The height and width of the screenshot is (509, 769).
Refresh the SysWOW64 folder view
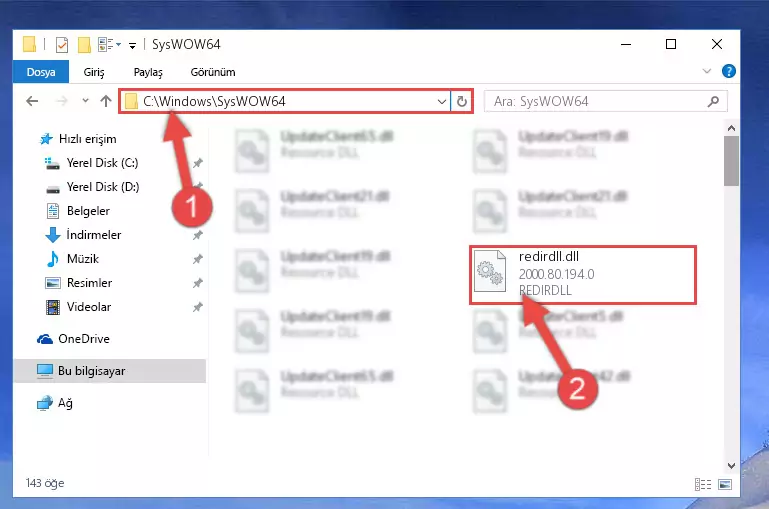[x=461, y=102]
